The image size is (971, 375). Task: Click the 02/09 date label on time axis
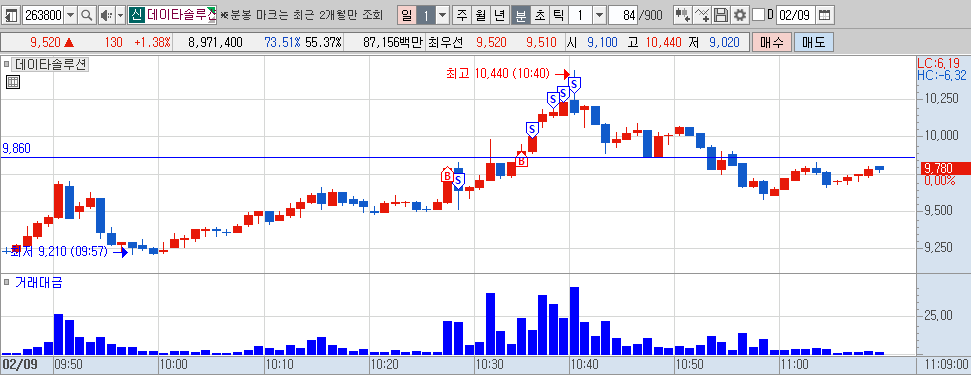pos(20,364)
